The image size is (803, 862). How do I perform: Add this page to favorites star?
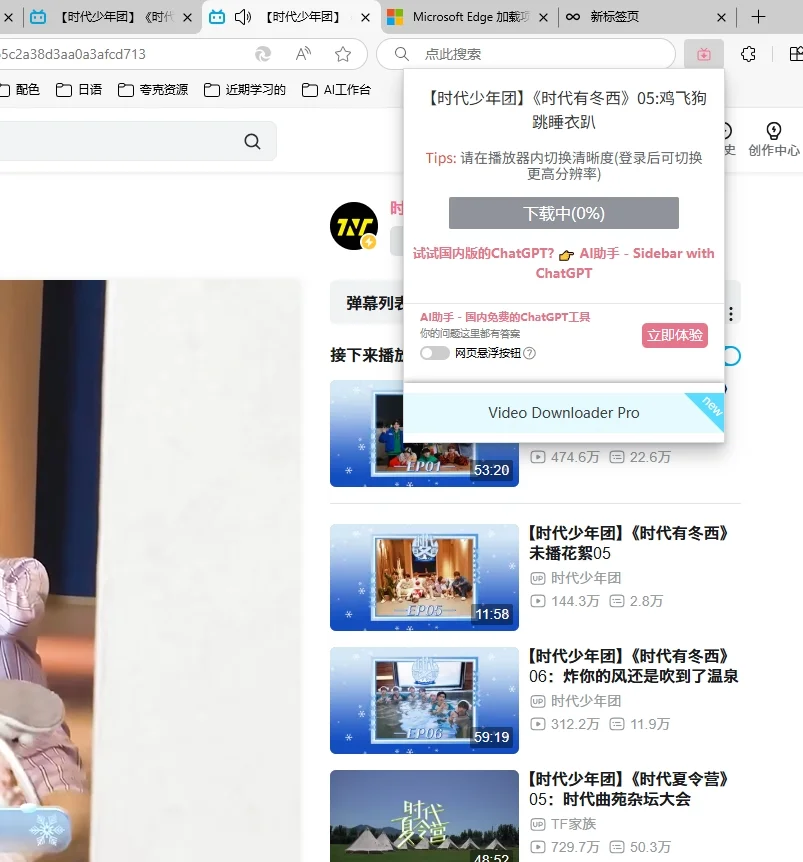click(343, 54)
